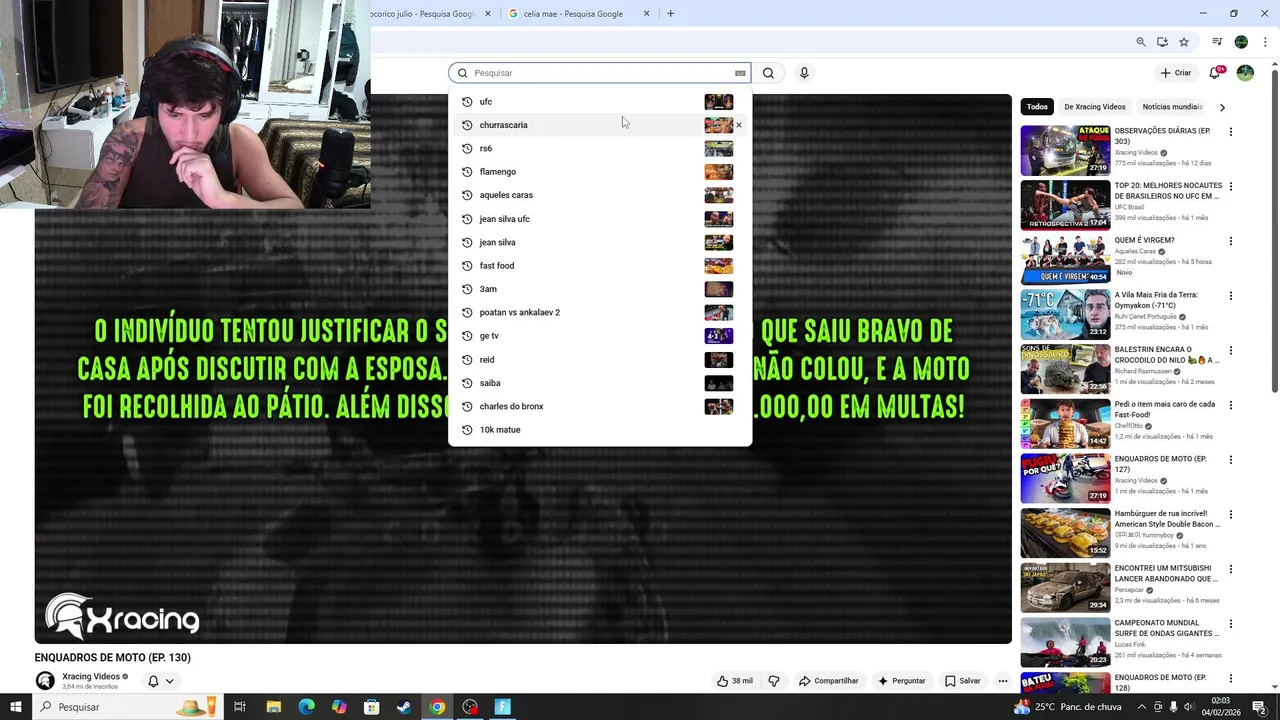Open options for QUEM É VIRGEM? video

[1231, 241]
